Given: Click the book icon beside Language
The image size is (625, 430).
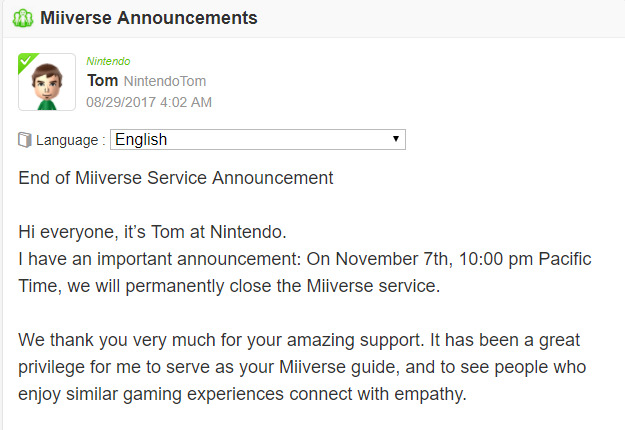Looking at the screenshot, I should (x=25, y=140).
